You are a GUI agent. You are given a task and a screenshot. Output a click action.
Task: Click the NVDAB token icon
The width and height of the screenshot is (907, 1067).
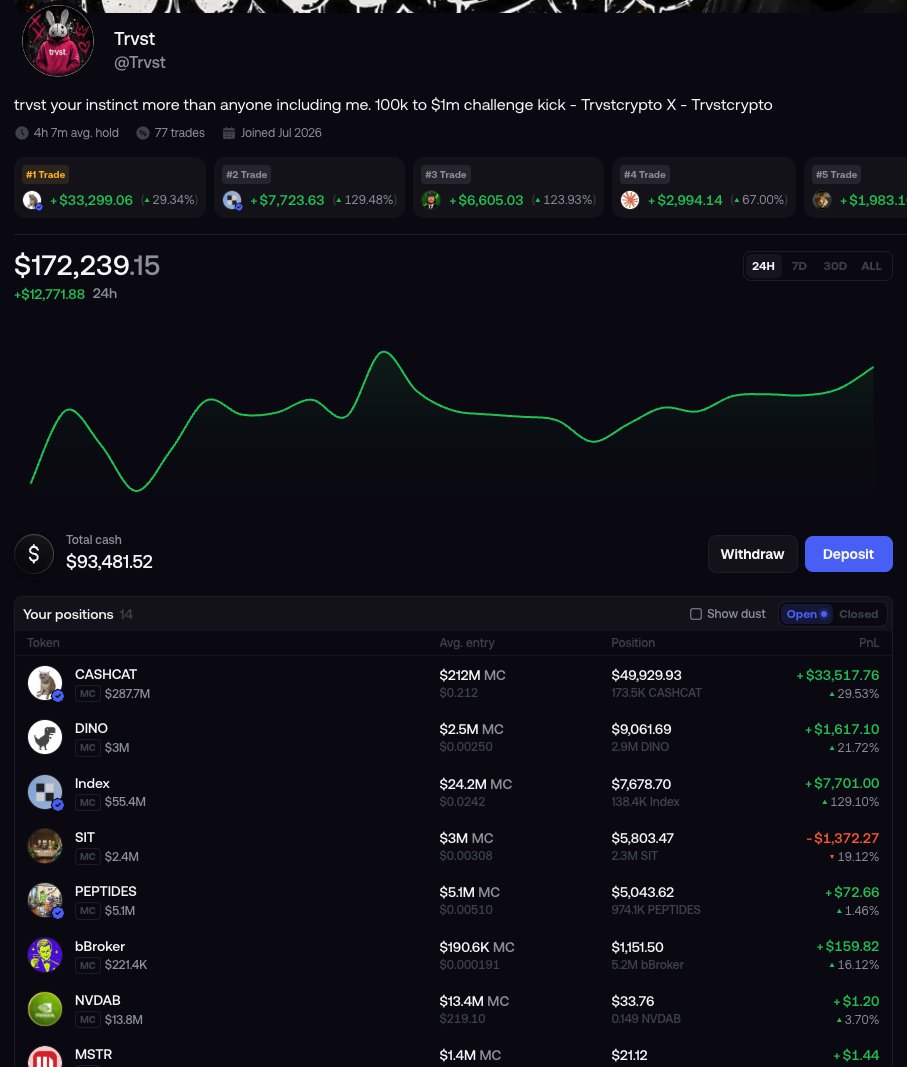(x=45, y=1009)
